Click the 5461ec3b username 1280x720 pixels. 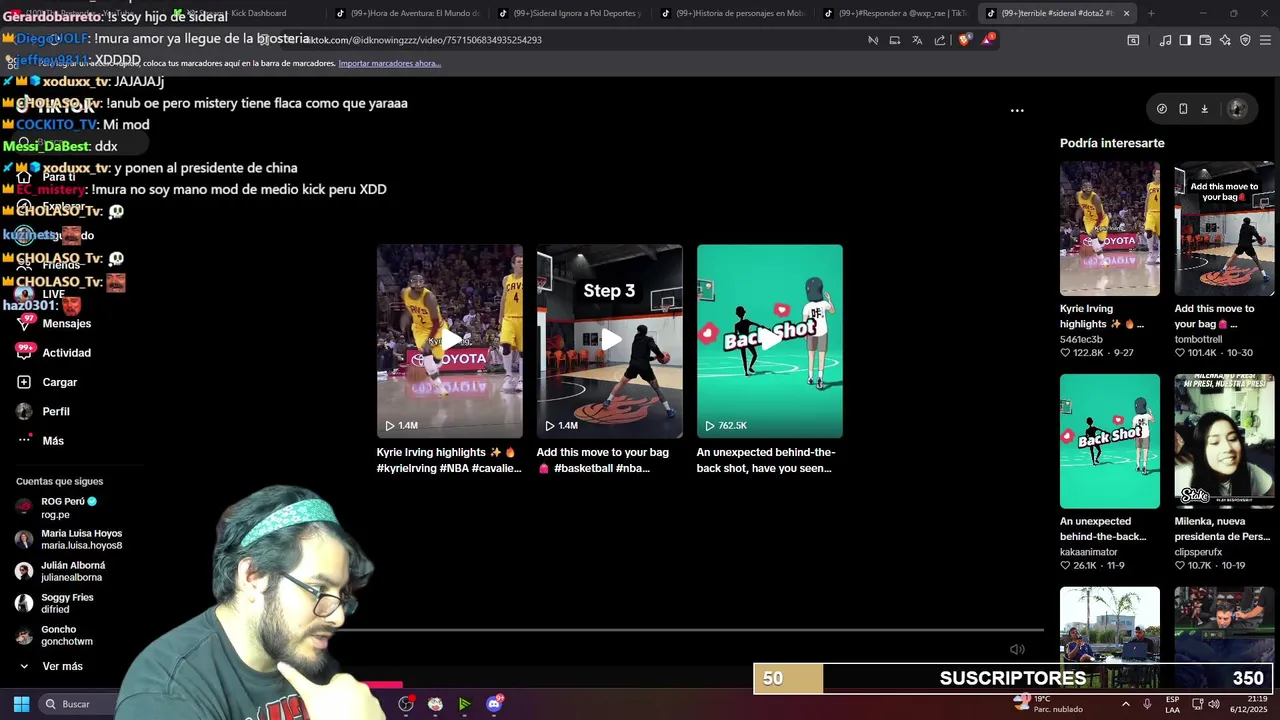(x=1081, y=339)
